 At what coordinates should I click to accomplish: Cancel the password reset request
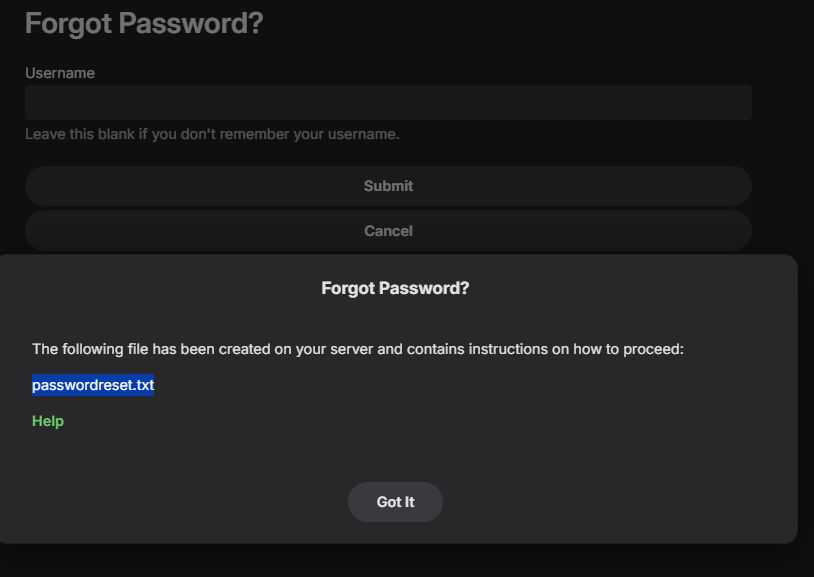pyautogui.click(x=388, y=231)
